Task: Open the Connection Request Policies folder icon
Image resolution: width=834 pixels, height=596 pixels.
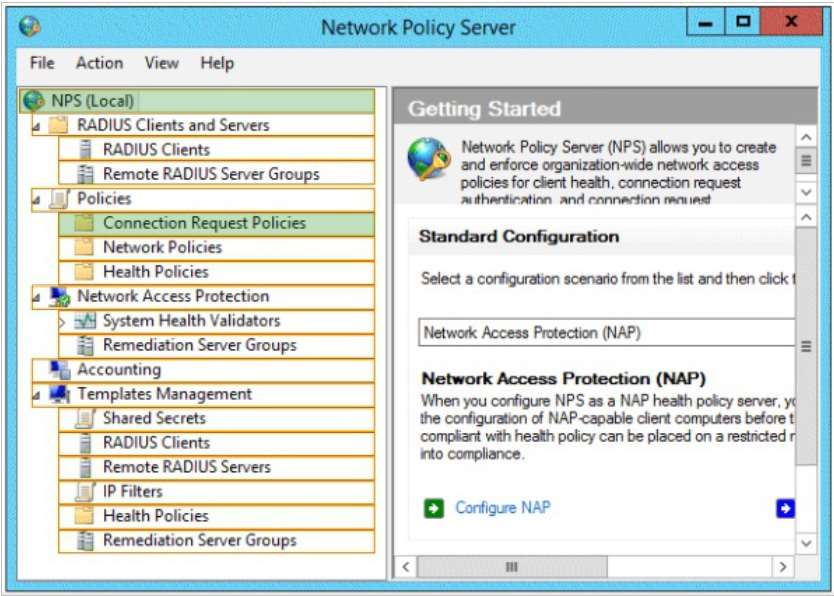Action: click(84, 223)
